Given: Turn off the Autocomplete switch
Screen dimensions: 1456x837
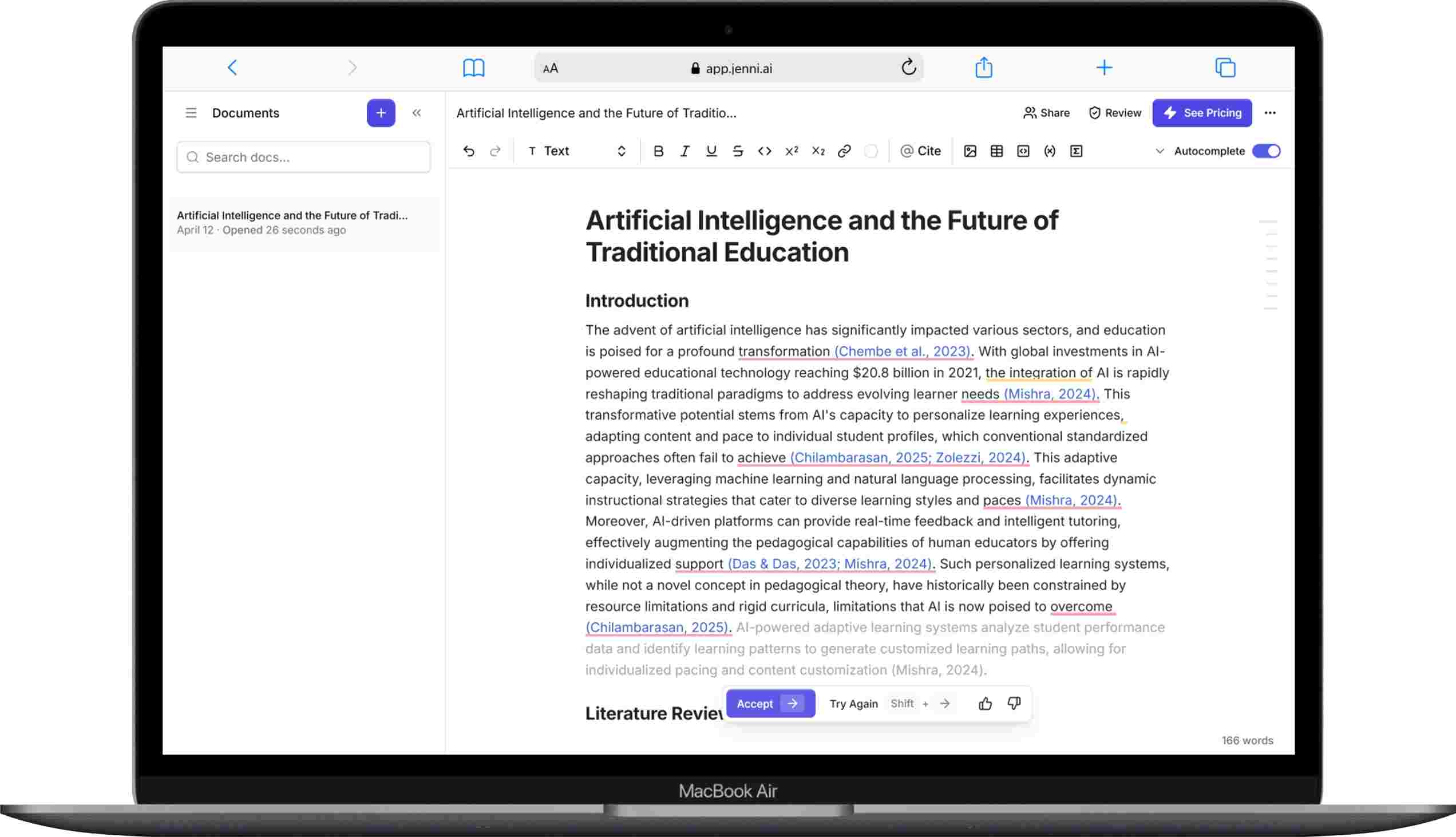Looking at the screenshot, I should 1267,151.
